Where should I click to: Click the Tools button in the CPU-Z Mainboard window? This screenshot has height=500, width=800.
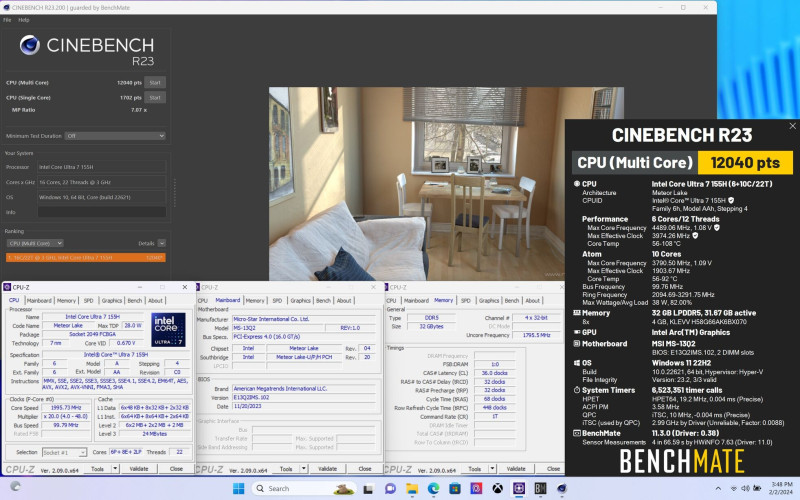286,468
